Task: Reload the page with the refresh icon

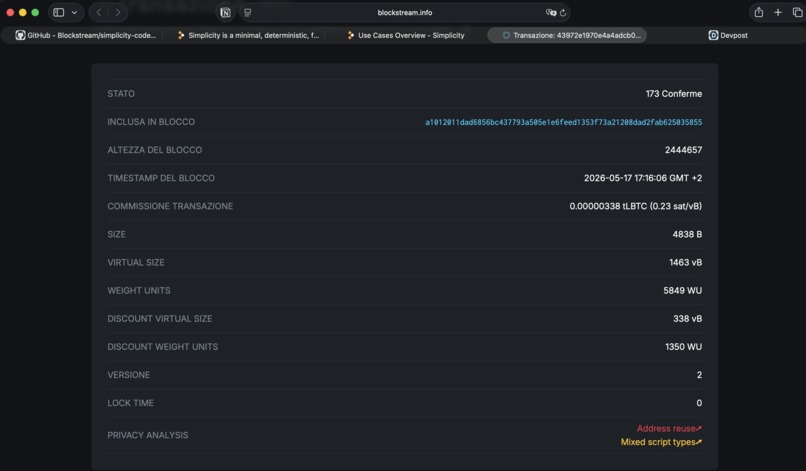Action: (x=563, y=13)
